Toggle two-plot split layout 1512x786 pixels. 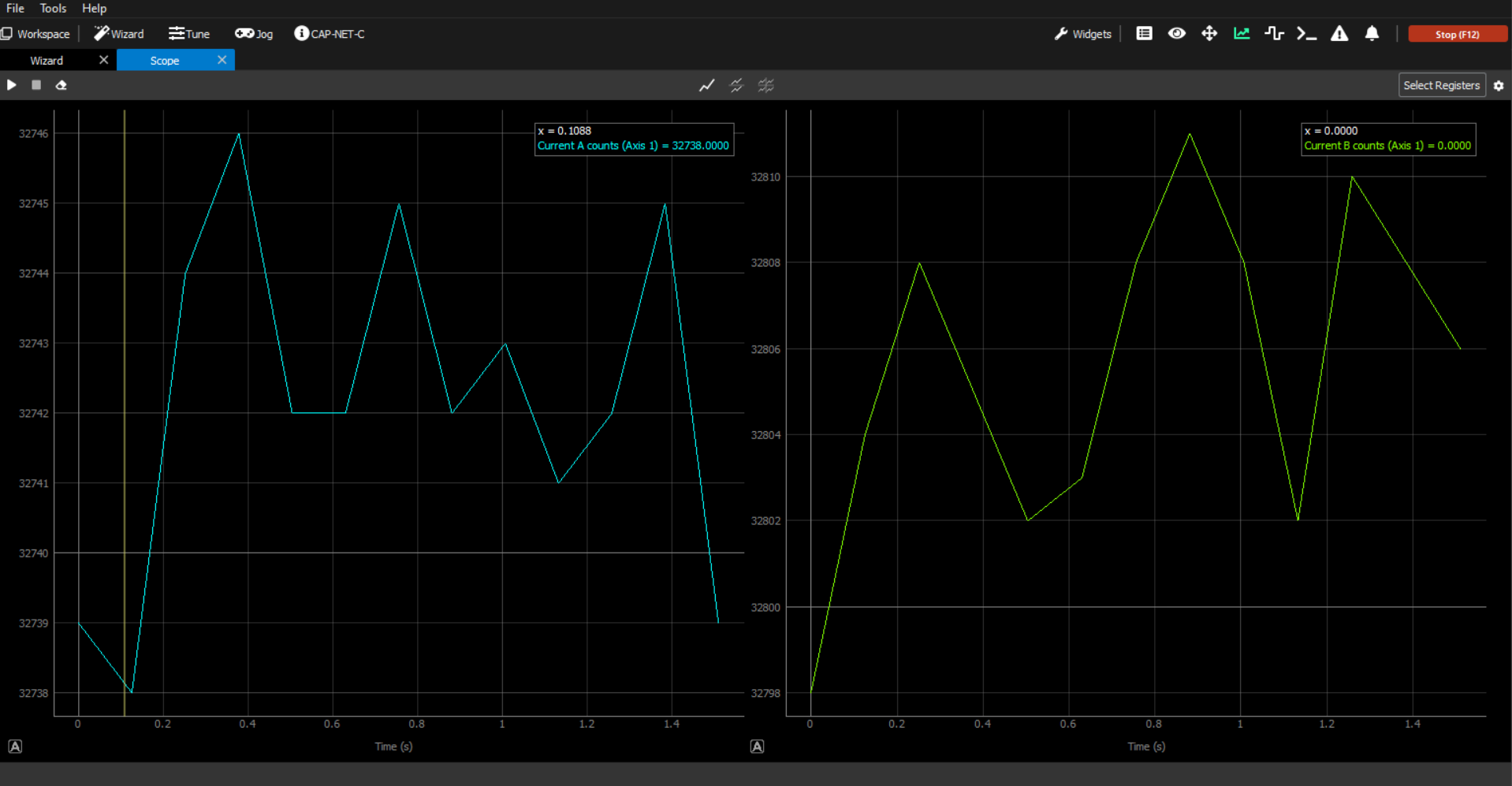(x=736, y=85)
